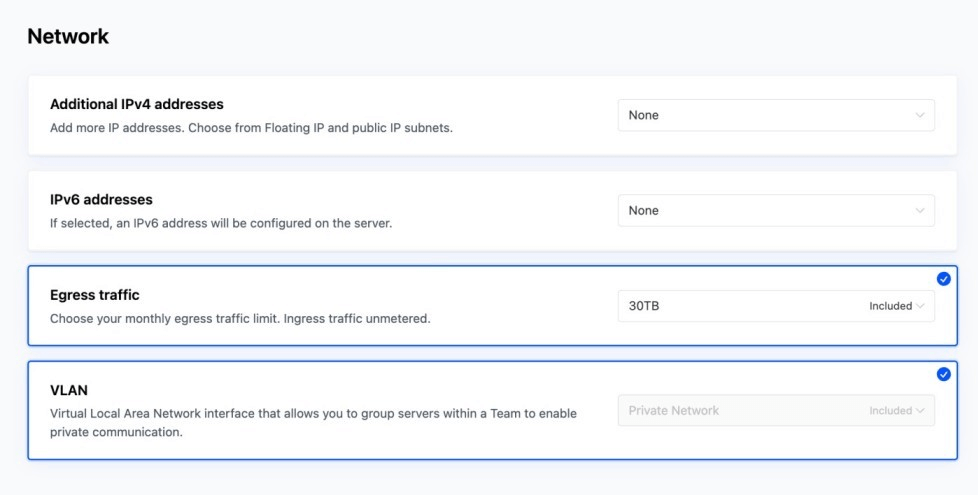Click chevron arrow in Additional IPv4 addresses dropdown
978x495 pixels.
(x=920, y=115)
